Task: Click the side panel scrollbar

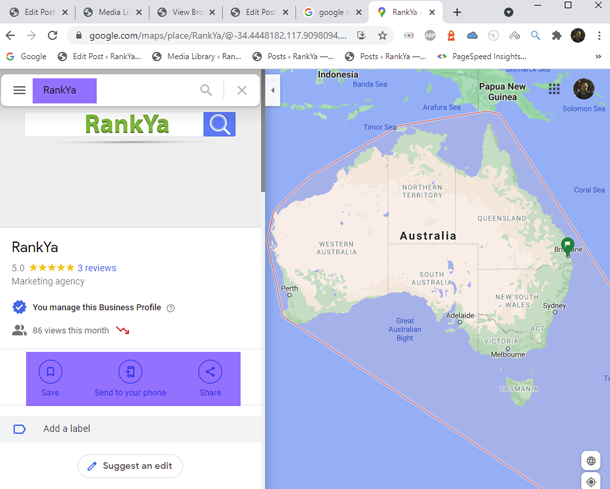Action: click(263, 131)
